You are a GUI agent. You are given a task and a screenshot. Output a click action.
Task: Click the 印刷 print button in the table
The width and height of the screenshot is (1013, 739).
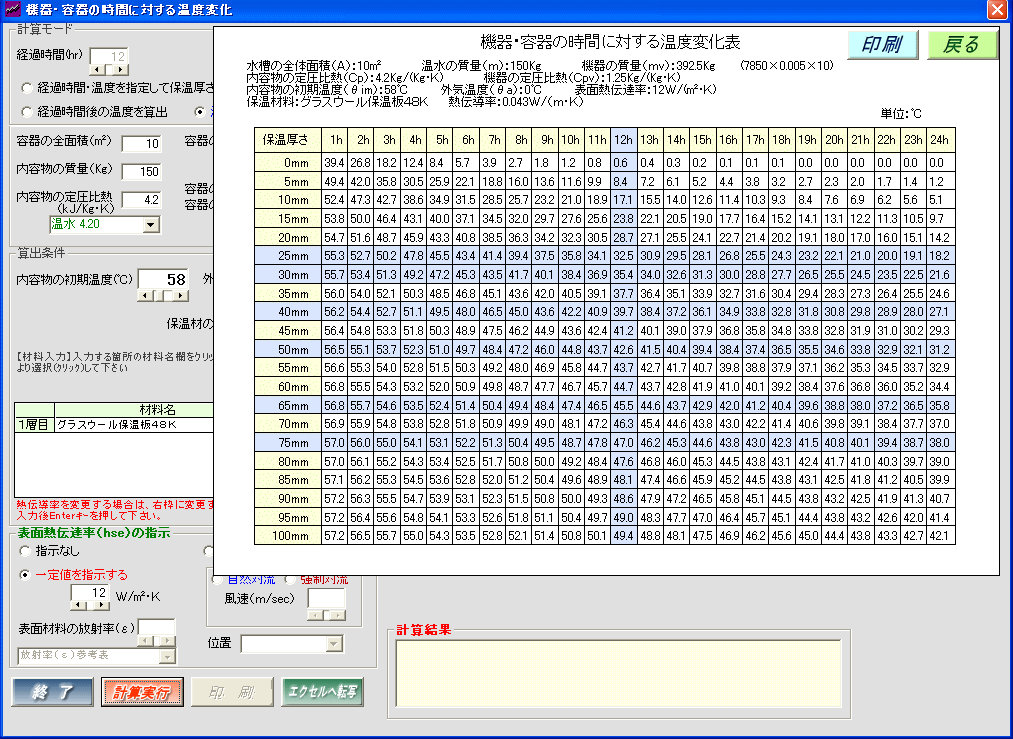coord(882,45)
